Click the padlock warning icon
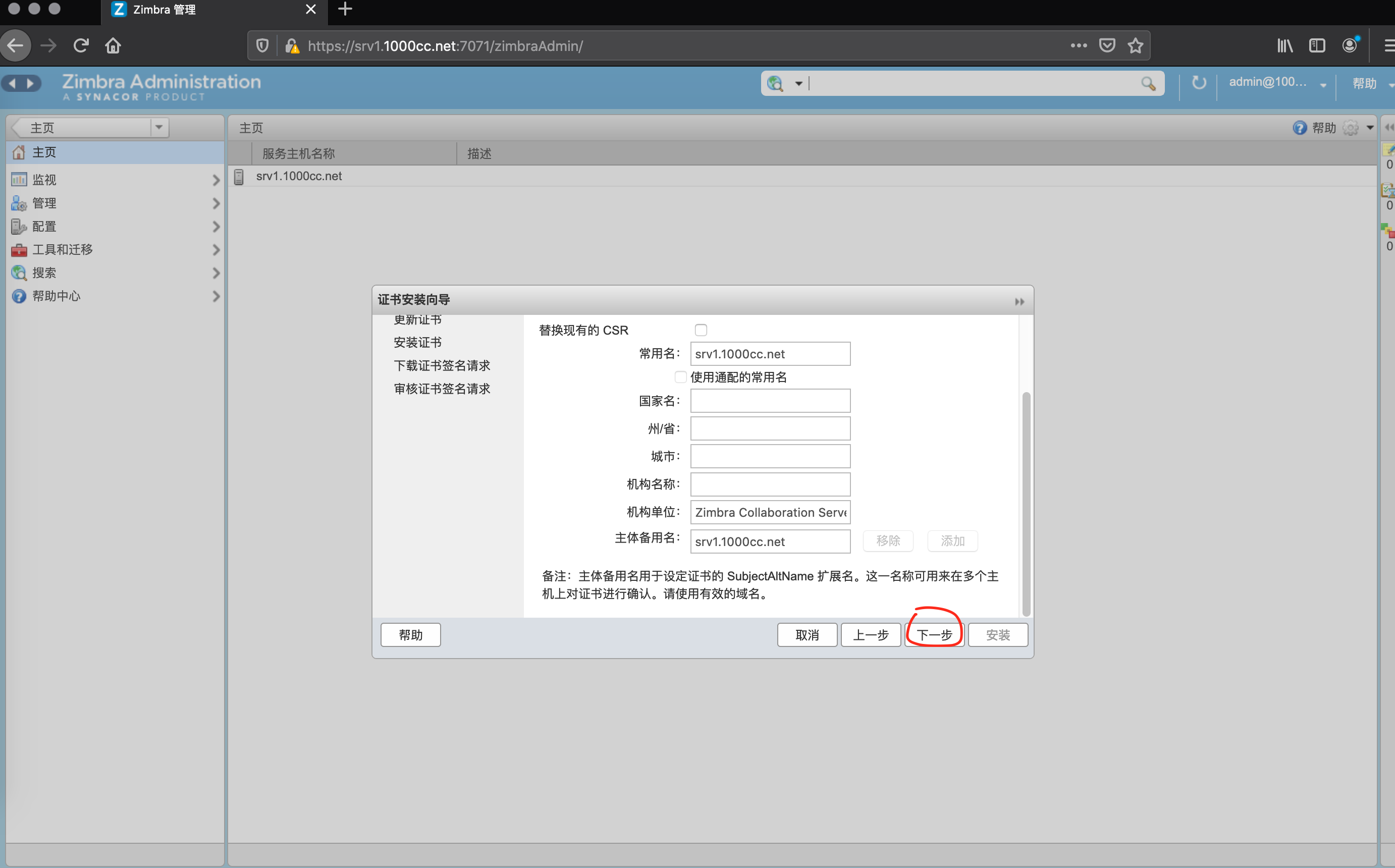Screen dimensions: 1395x868 (x=292, y=46)
